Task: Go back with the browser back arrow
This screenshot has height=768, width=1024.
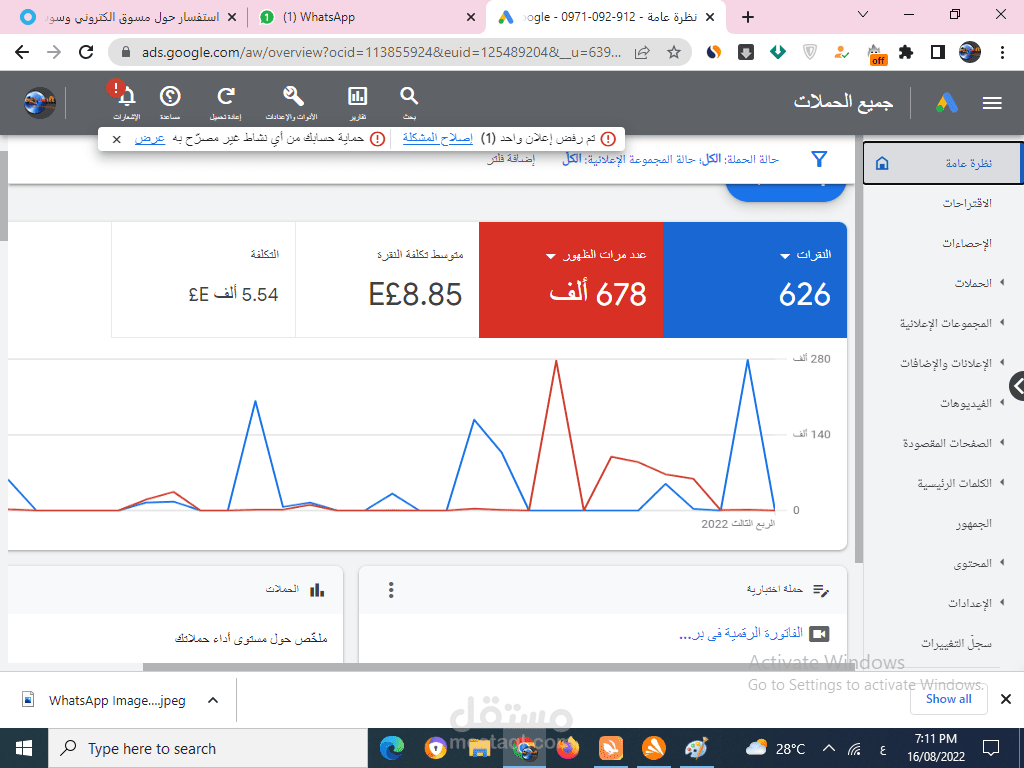Action: [x=22, y=52]
